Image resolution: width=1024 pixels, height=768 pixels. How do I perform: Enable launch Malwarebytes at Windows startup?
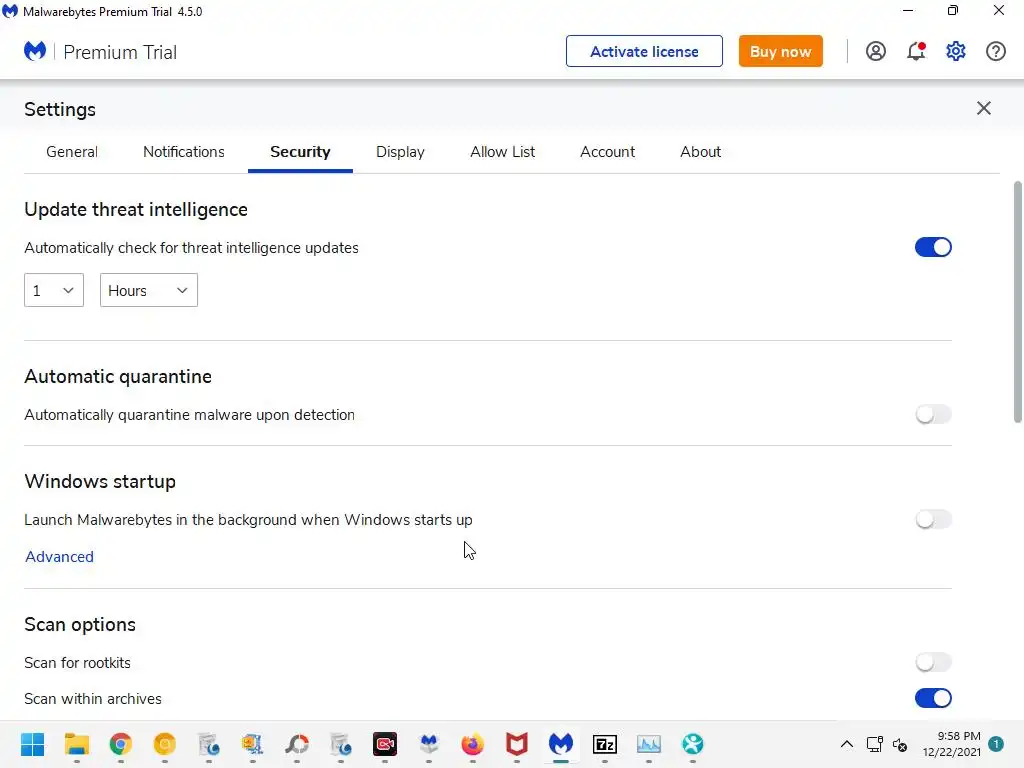pos(933,519)
